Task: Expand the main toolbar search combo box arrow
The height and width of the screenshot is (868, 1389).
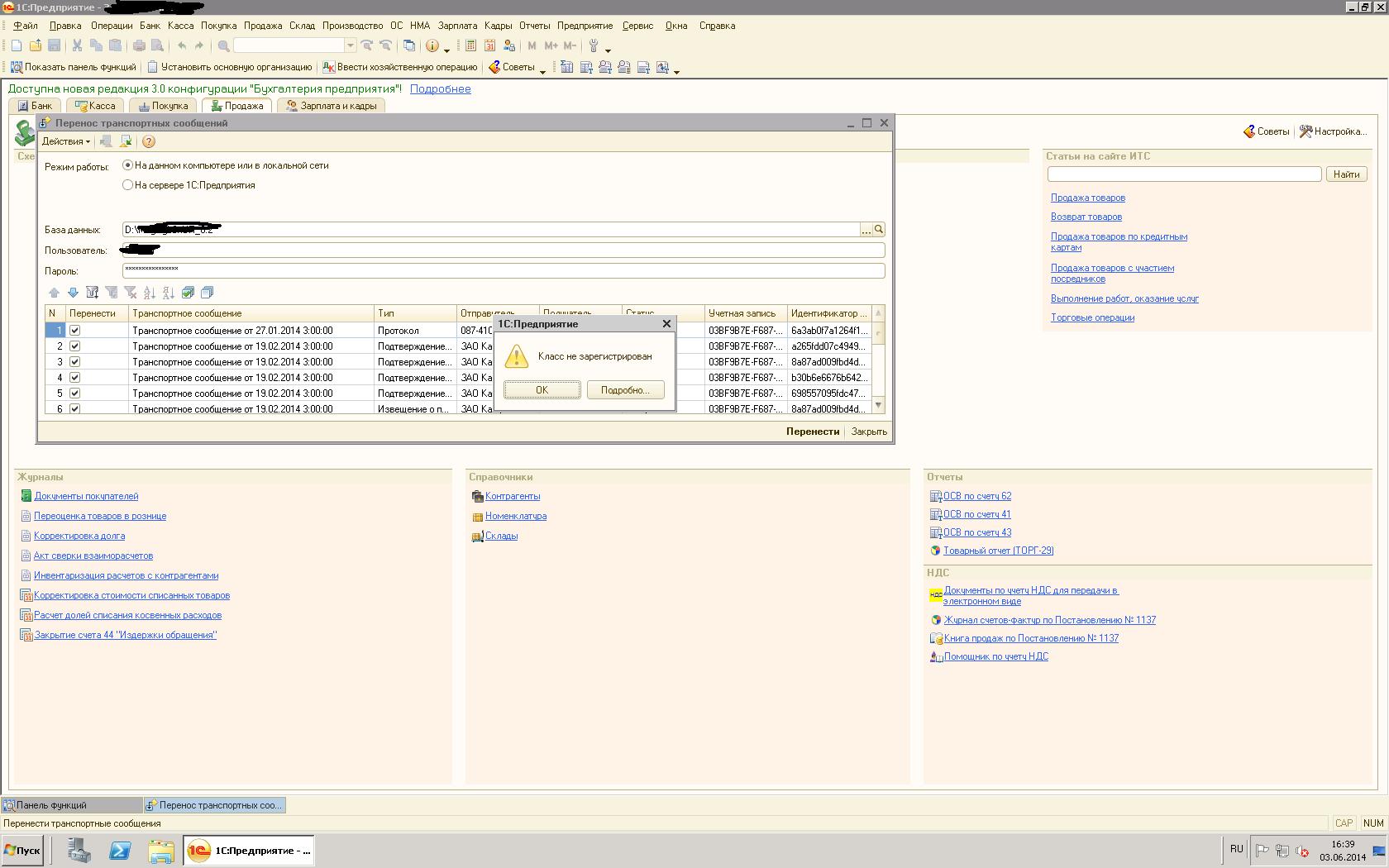Action: [x=351, y=45]
